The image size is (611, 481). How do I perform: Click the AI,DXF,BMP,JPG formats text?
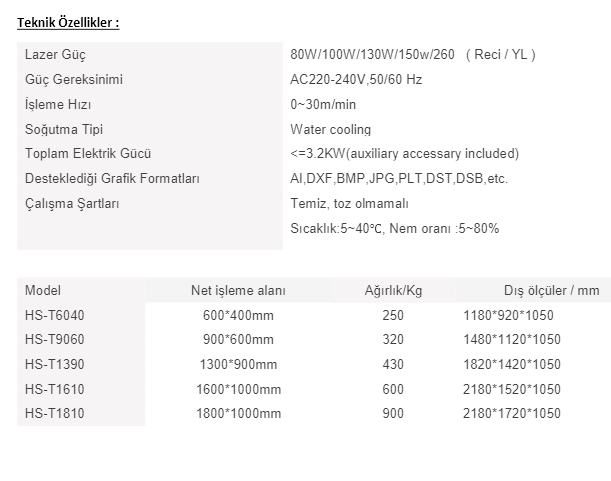pyautogui.click(x=399, y=179)
